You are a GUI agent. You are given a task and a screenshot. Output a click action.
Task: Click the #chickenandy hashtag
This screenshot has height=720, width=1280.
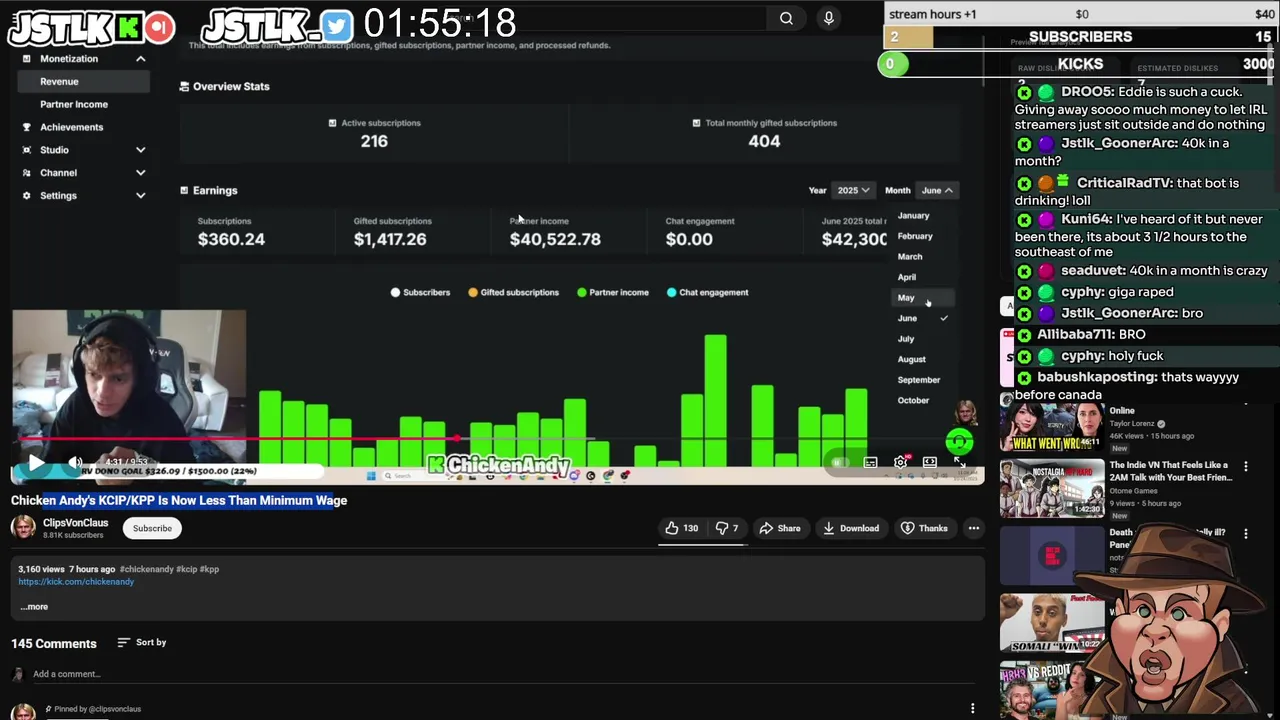point(147,569)
